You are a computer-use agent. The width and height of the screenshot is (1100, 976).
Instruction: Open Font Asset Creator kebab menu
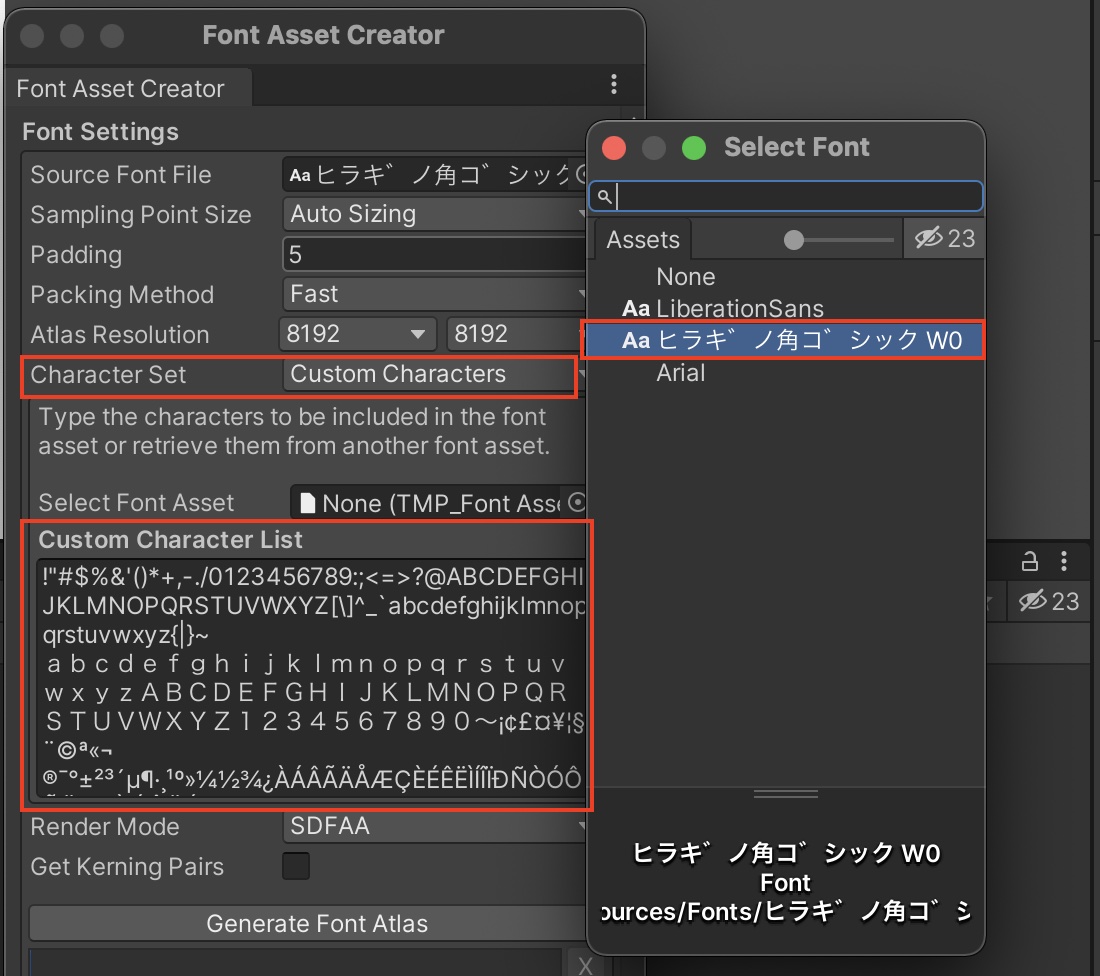(x=614, y=84)
